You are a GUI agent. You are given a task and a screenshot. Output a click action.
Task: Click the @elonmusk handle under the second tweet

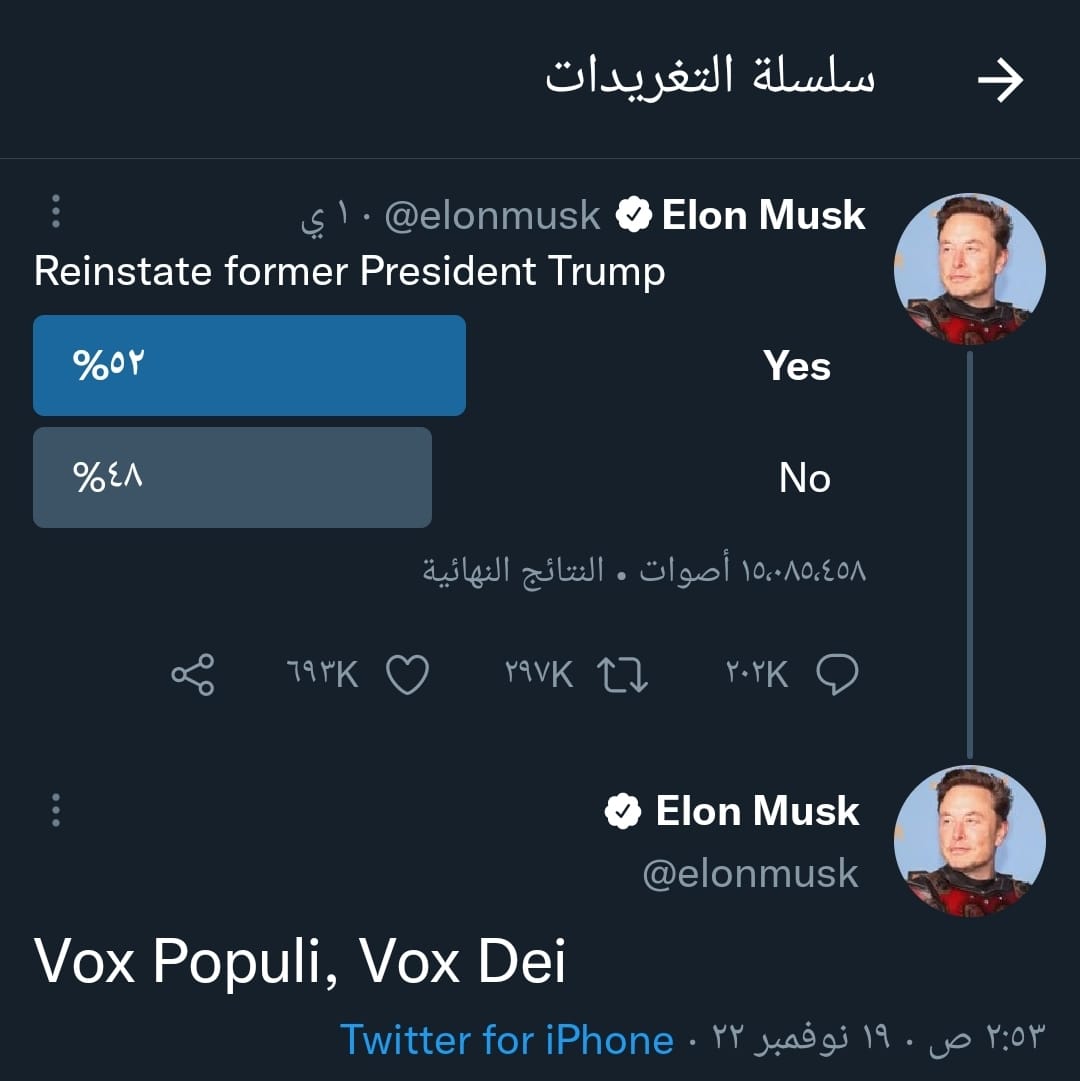[750, 873]
